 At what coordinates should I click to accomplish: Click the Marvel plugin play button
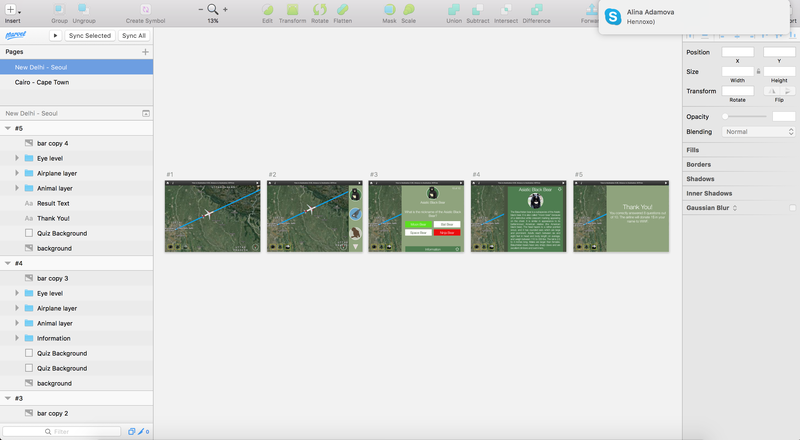pyautogui.click(x=55, y=35)
